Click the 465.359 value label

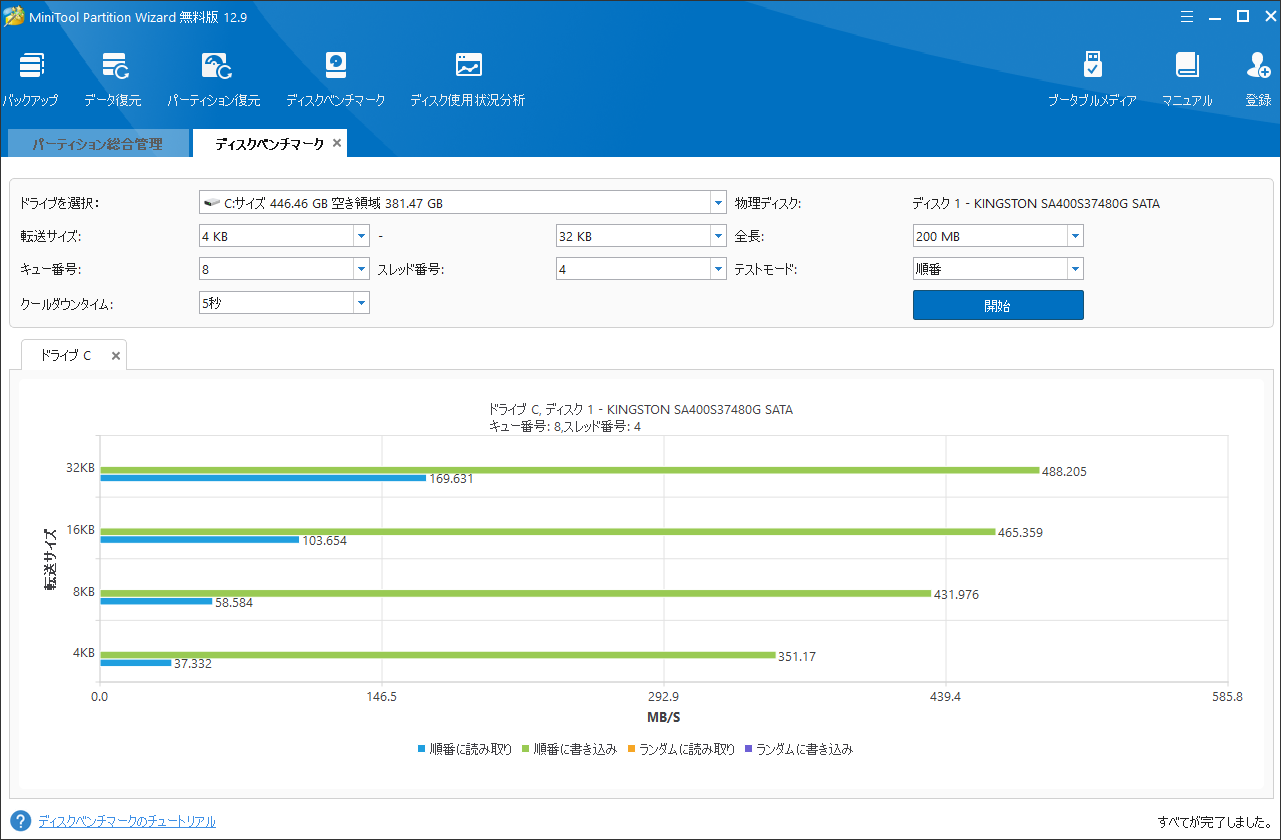pyautogui.click(x=1020, y=533)
